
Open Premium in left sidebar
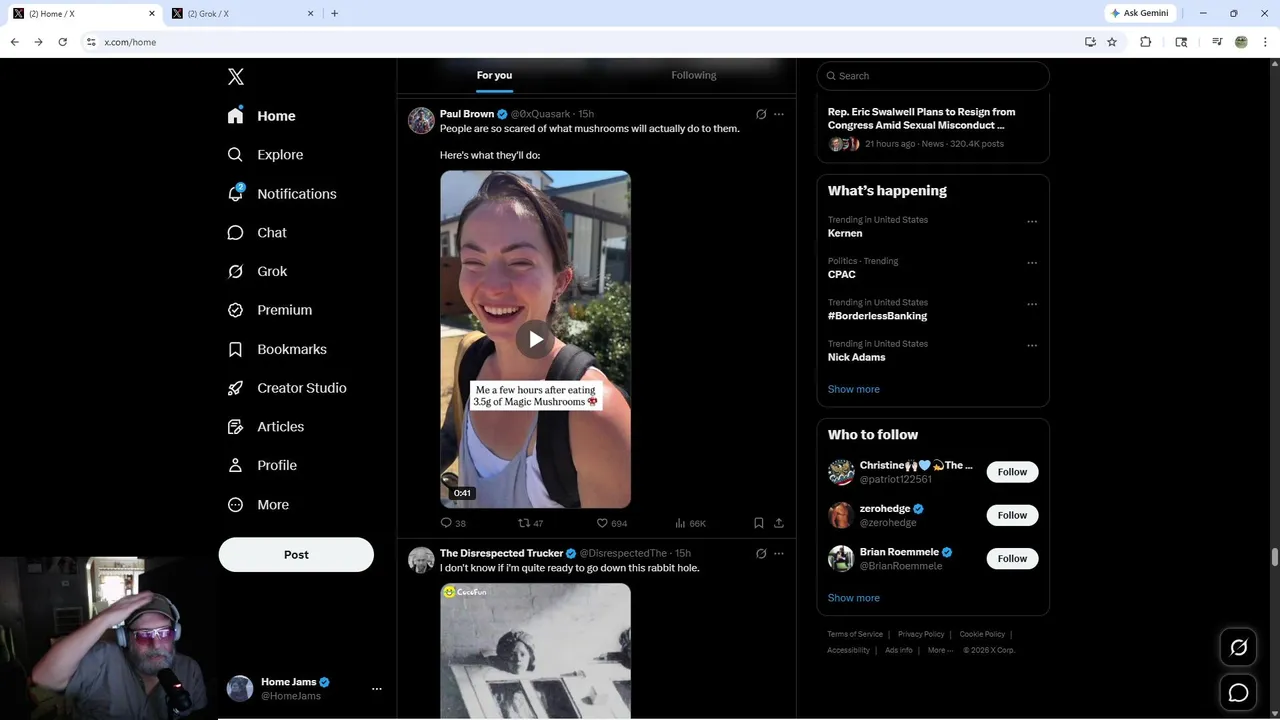coord(270,310)
